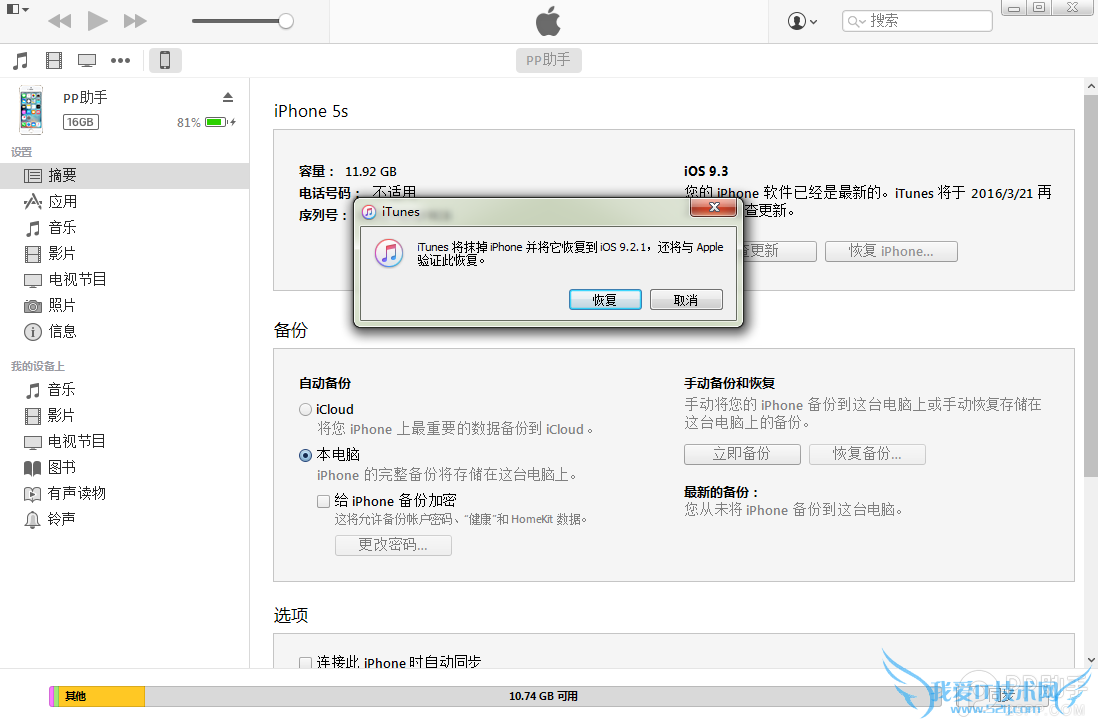Select the iCloud backup radio button

point(306,409)
